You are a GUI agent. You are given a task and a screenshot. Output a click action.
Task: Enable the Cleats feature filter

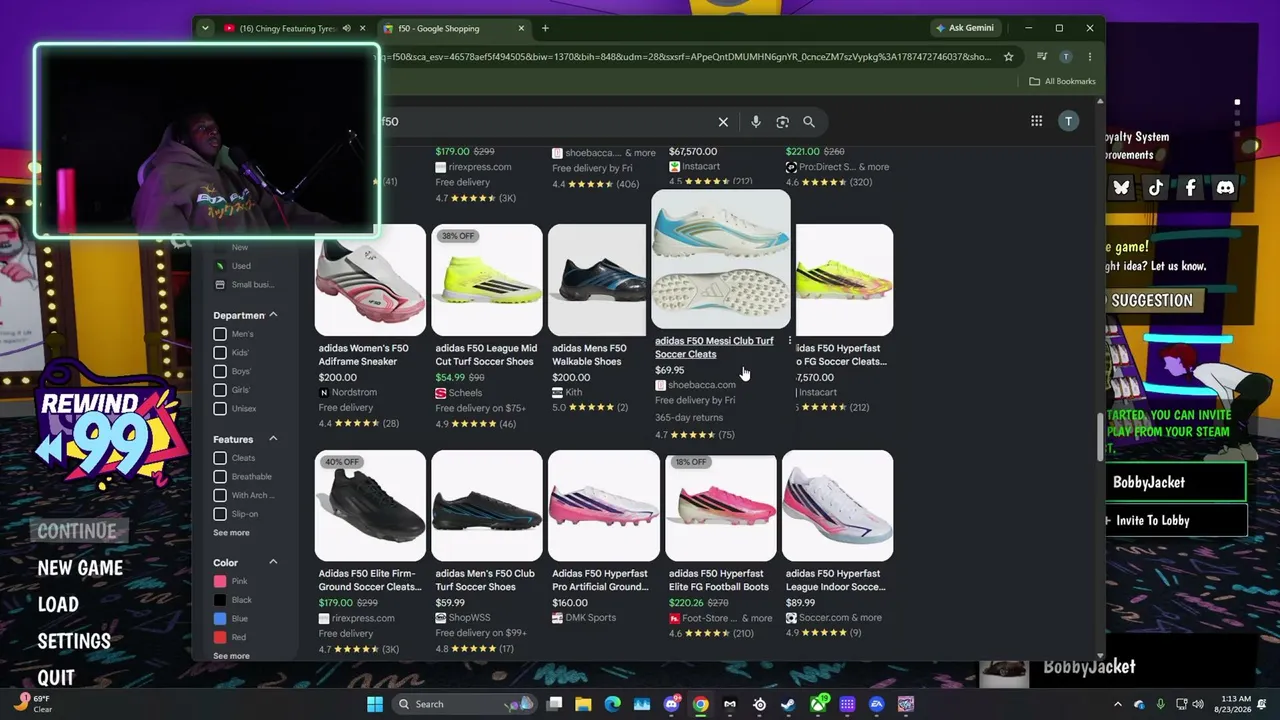[220, 458]
